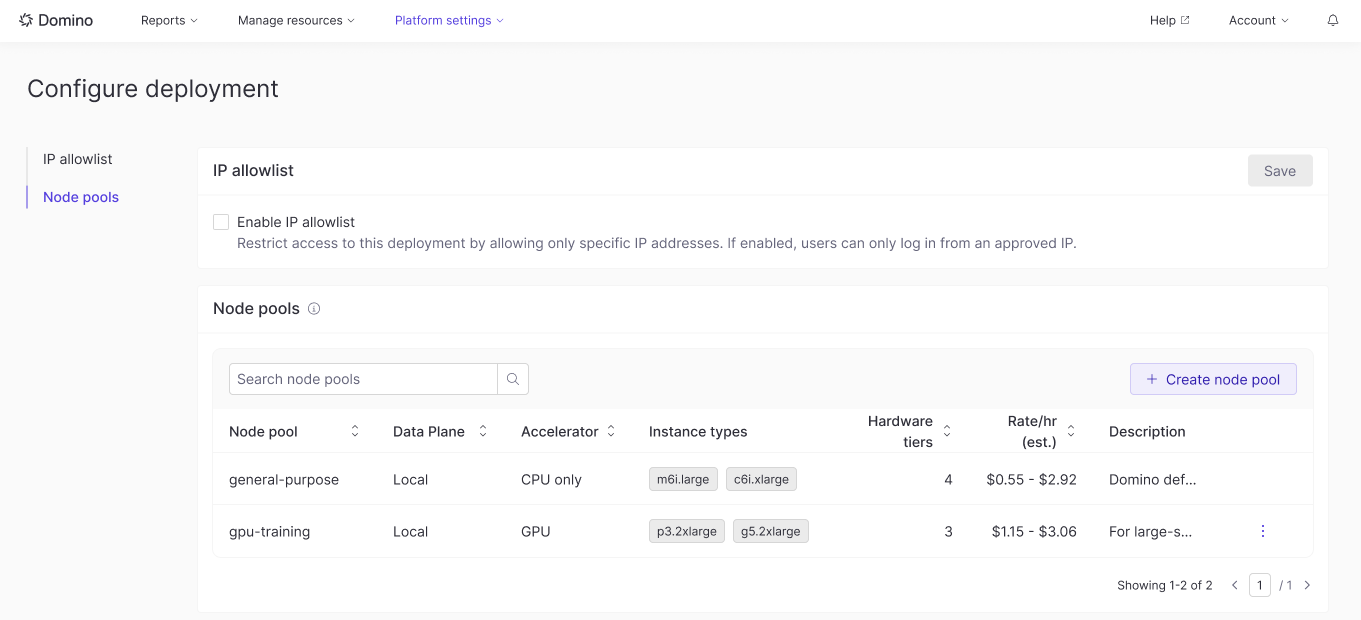
Task: Open the Help link
Action: click(x=1170, y=20)
